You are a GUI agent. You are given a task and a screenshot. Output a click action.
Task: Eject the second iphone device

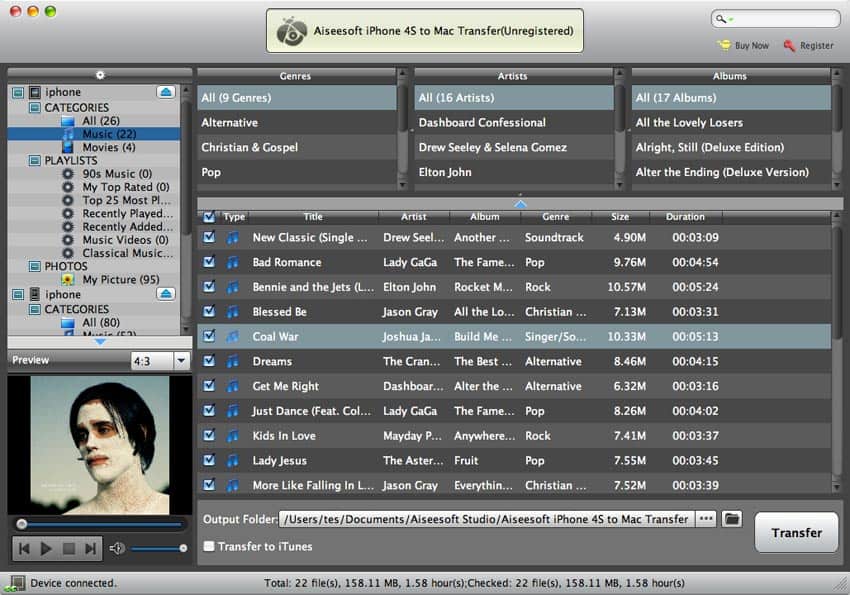(166, 294)
